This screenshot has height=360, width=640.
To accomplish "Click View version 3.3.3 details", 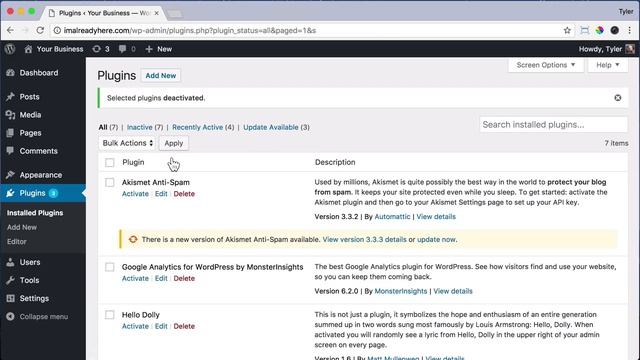I will click(364, 240).
